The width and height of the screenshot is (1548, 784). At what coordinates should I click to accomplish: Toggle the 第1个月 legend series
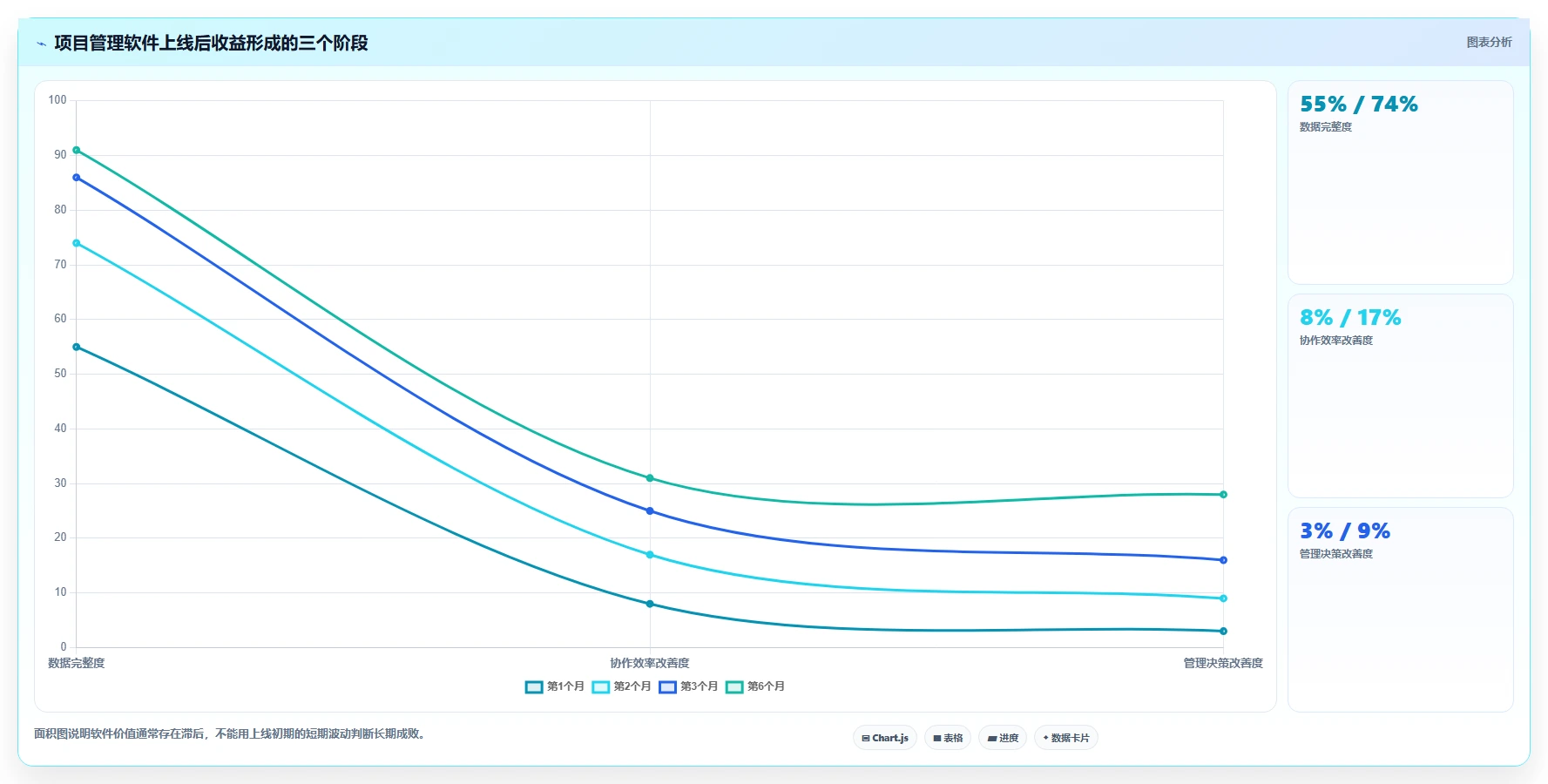(555, 686)
